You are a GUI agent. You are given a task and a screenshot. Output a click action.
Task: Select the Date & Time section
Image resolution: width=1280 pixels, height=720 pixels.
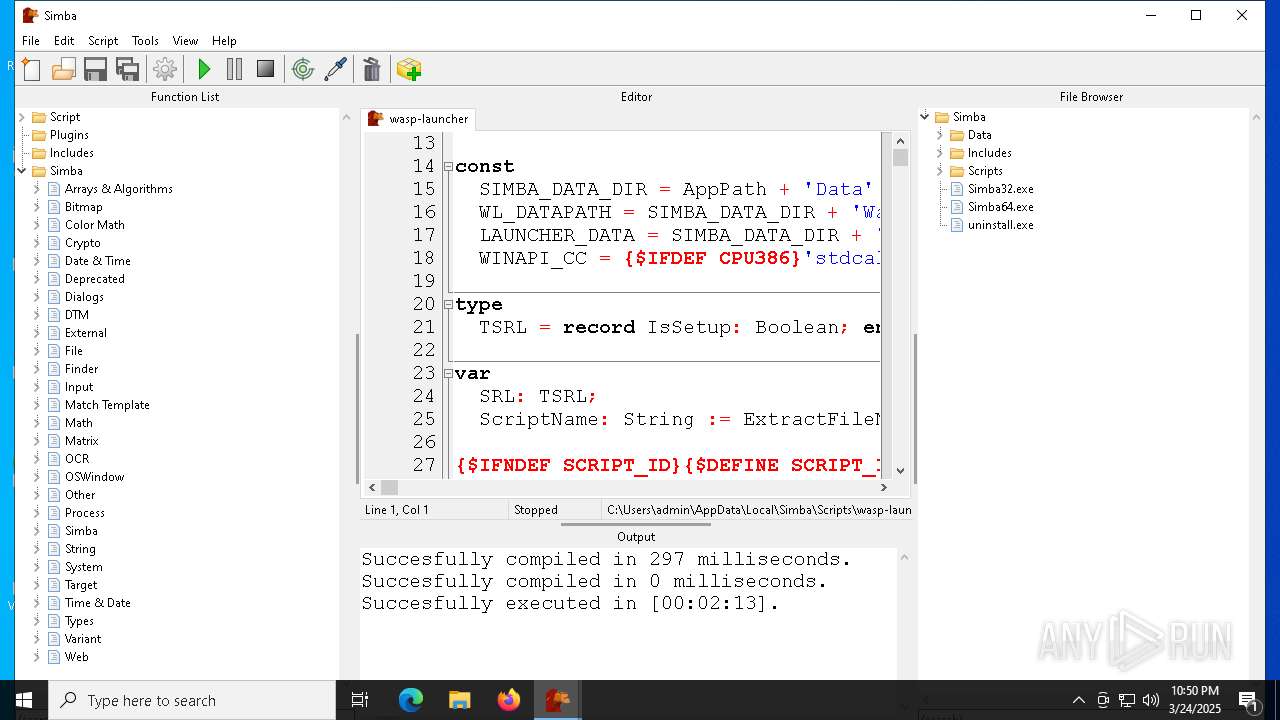click(98, 261)
